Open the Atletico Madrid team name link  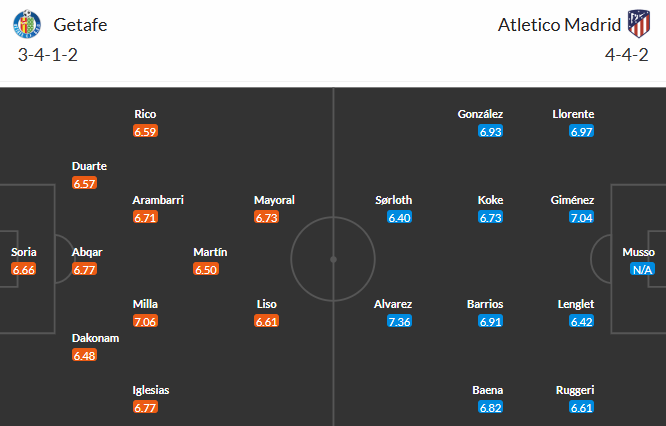pos(559,25)
